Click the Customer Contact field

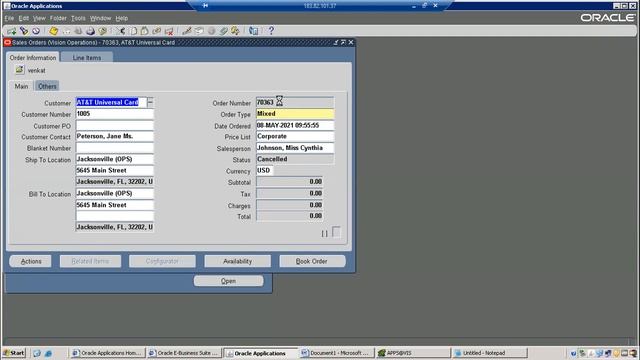pos(115,136)
